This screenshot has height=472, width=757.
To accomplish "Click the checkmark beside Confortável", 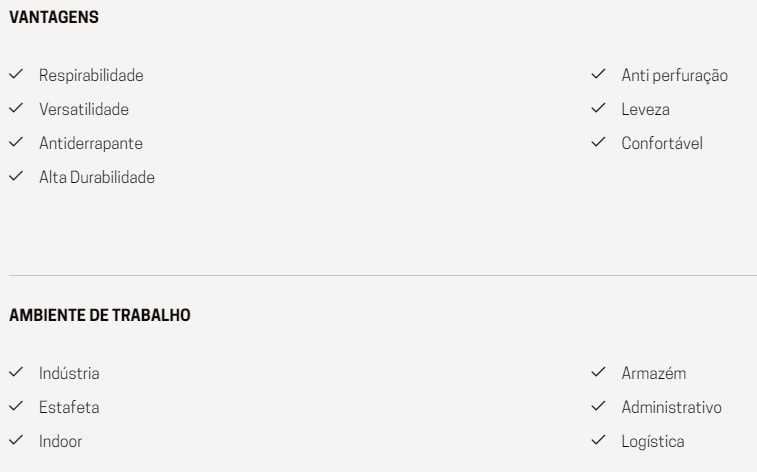I will 598,142.
